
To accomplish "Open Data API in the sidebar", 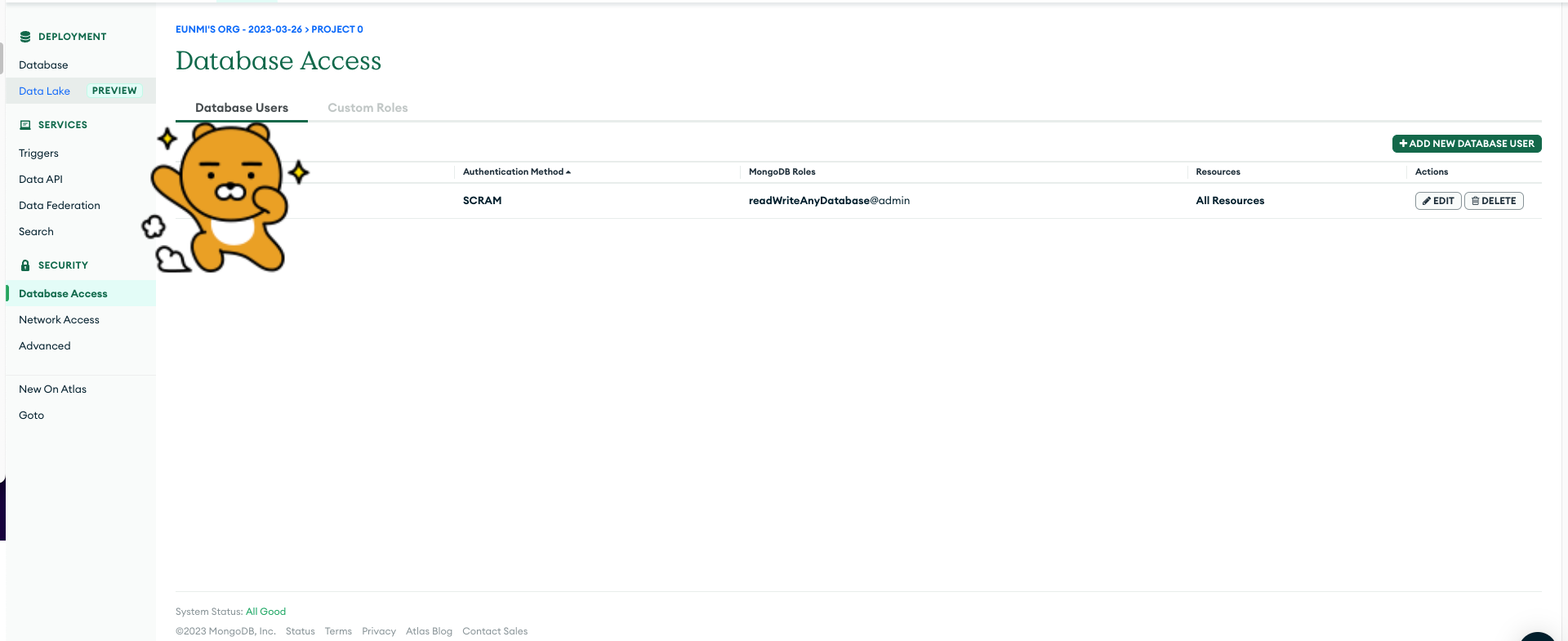I will click(41, 180).
